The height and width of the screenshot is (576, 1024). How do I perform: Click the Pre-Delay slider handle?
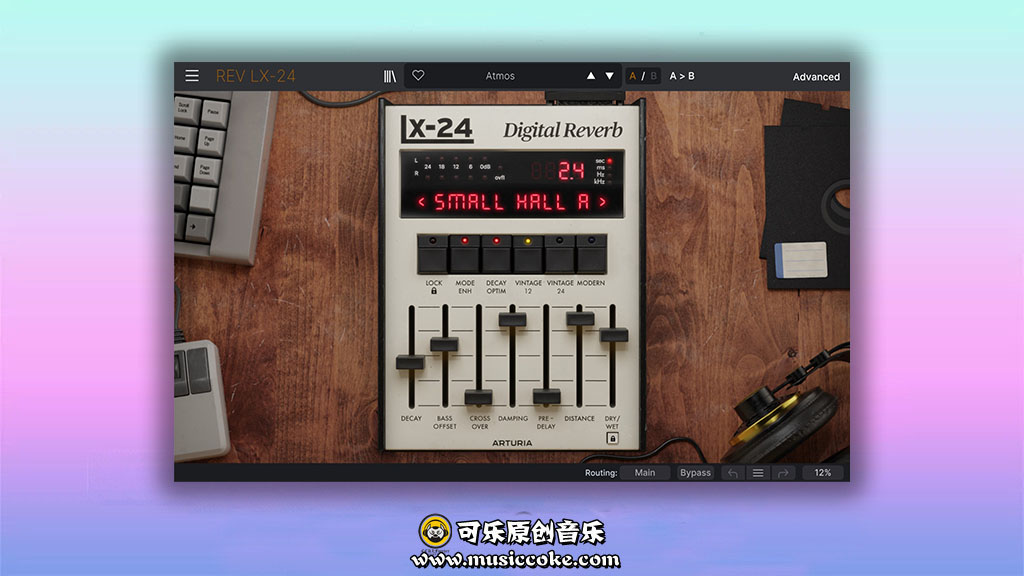[x=546, y=396]
